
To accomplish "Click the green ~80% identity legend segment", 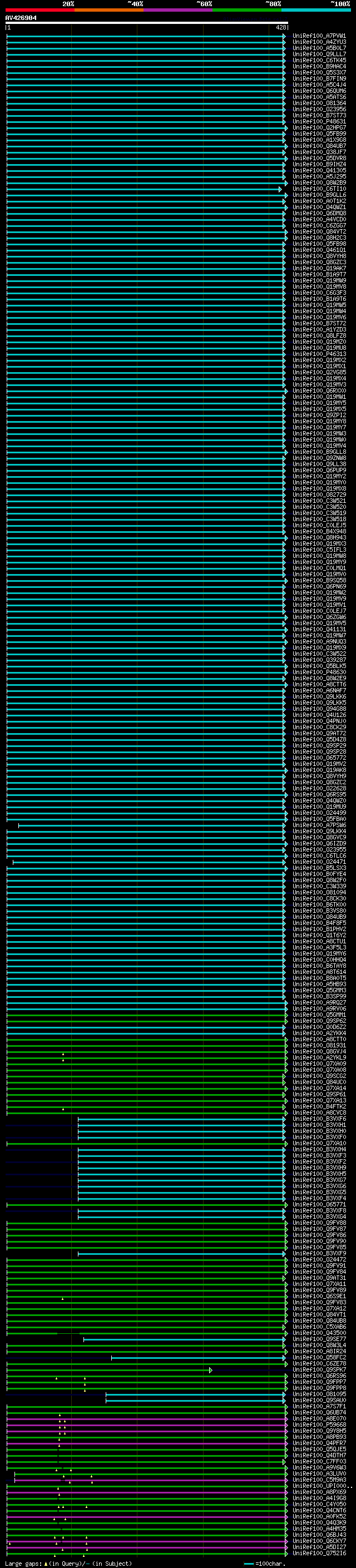I will point(247,10).
